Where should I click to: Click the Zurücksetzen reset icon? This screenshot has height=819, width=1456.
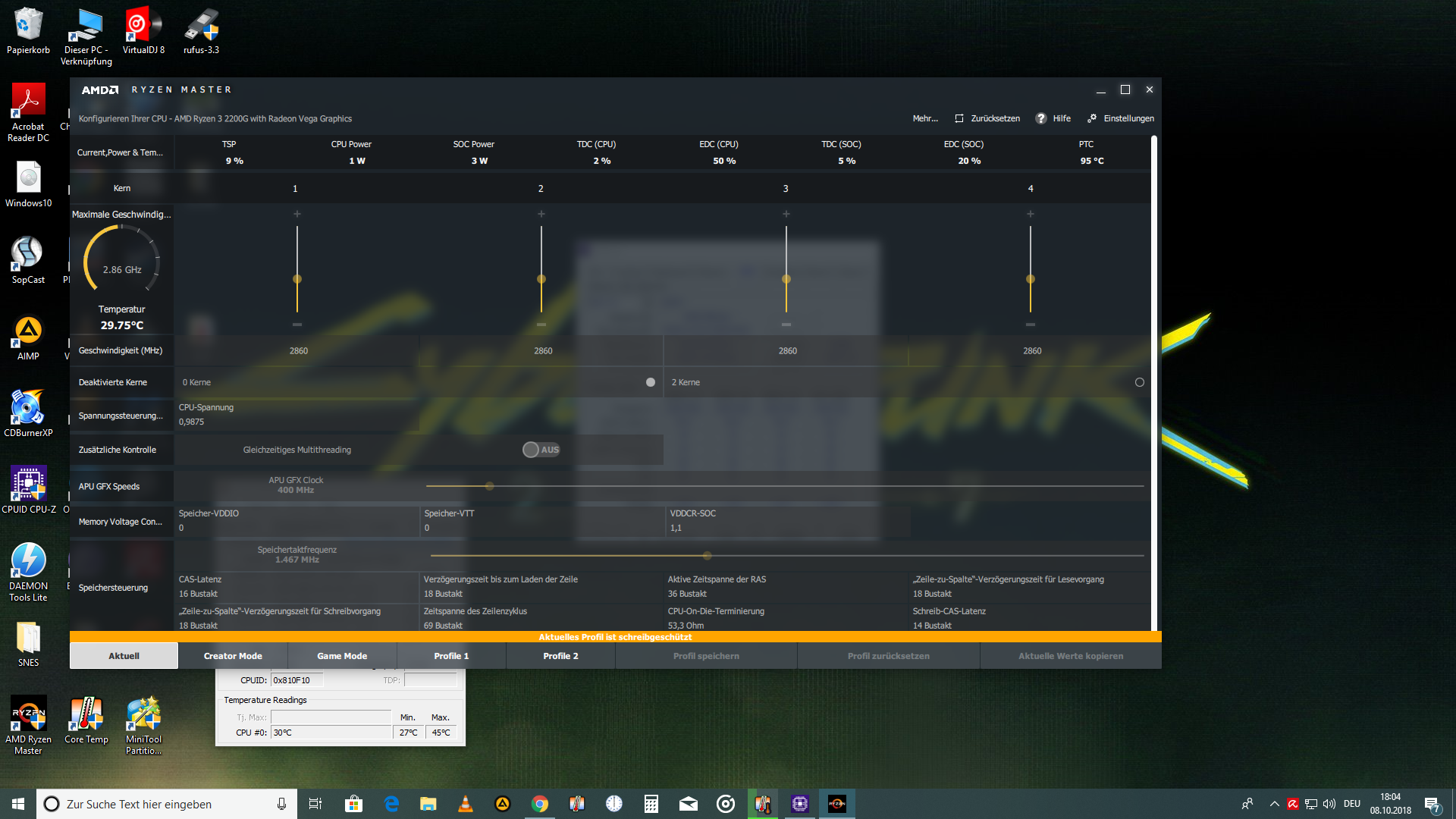tap(959, 118)
